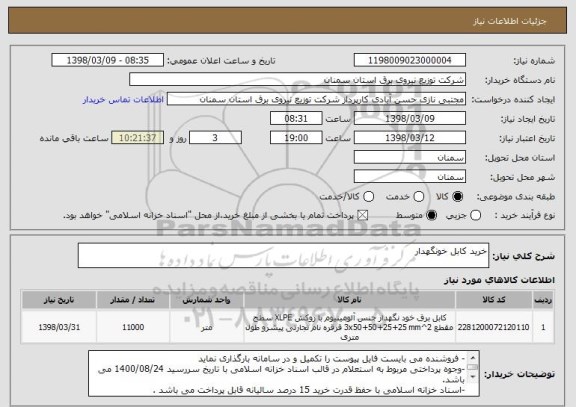576x407 pixels.
Task: Select the خدمت radio button
Action: click(x=419, y=197)
